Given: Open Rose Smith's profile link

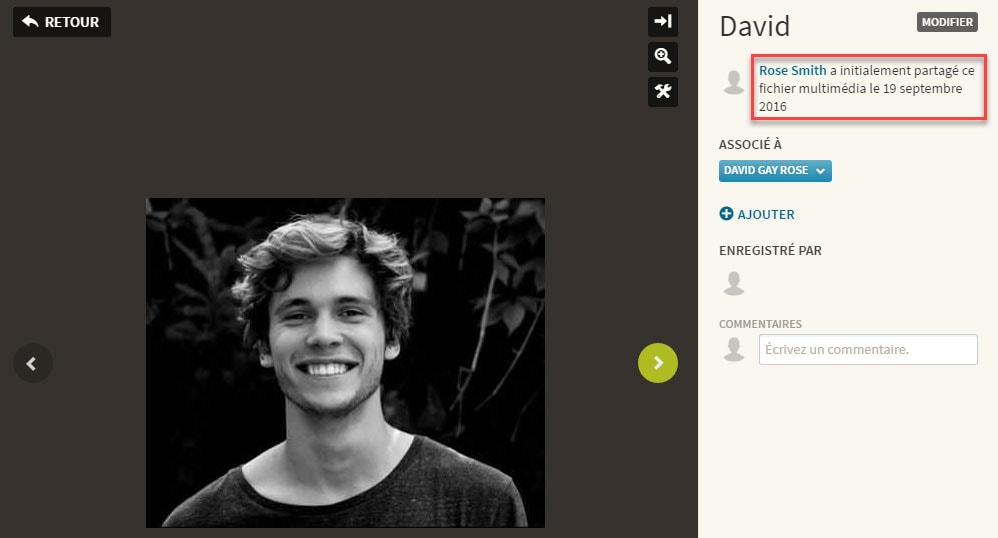Looking at the screenshot, I should (x=792, y=71).
